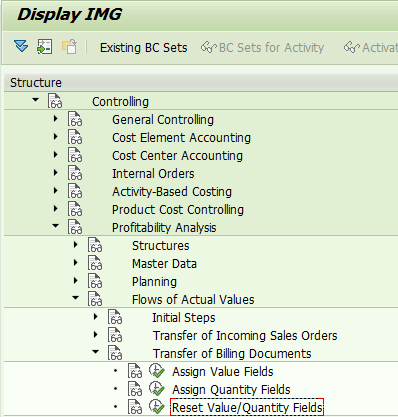
Task: Select the Reset Value/Quantity Fields entry
Action: [x=247, y=407]
